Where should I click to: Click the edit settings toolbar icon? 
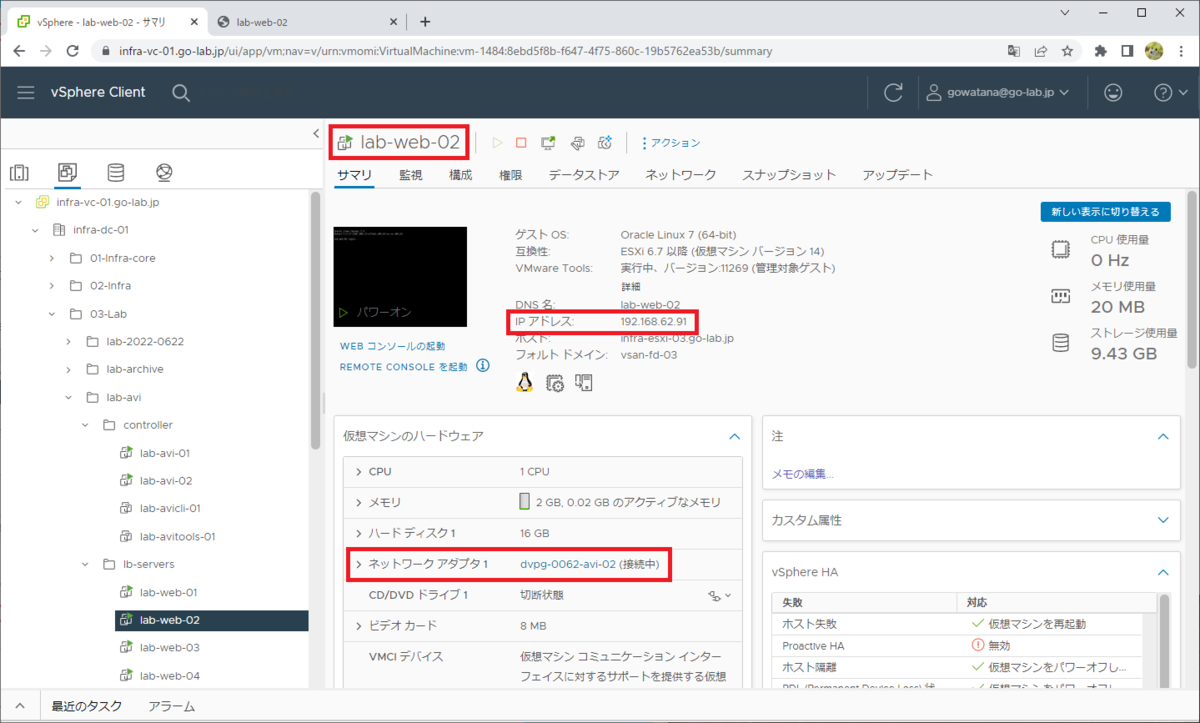click(577, 143)
